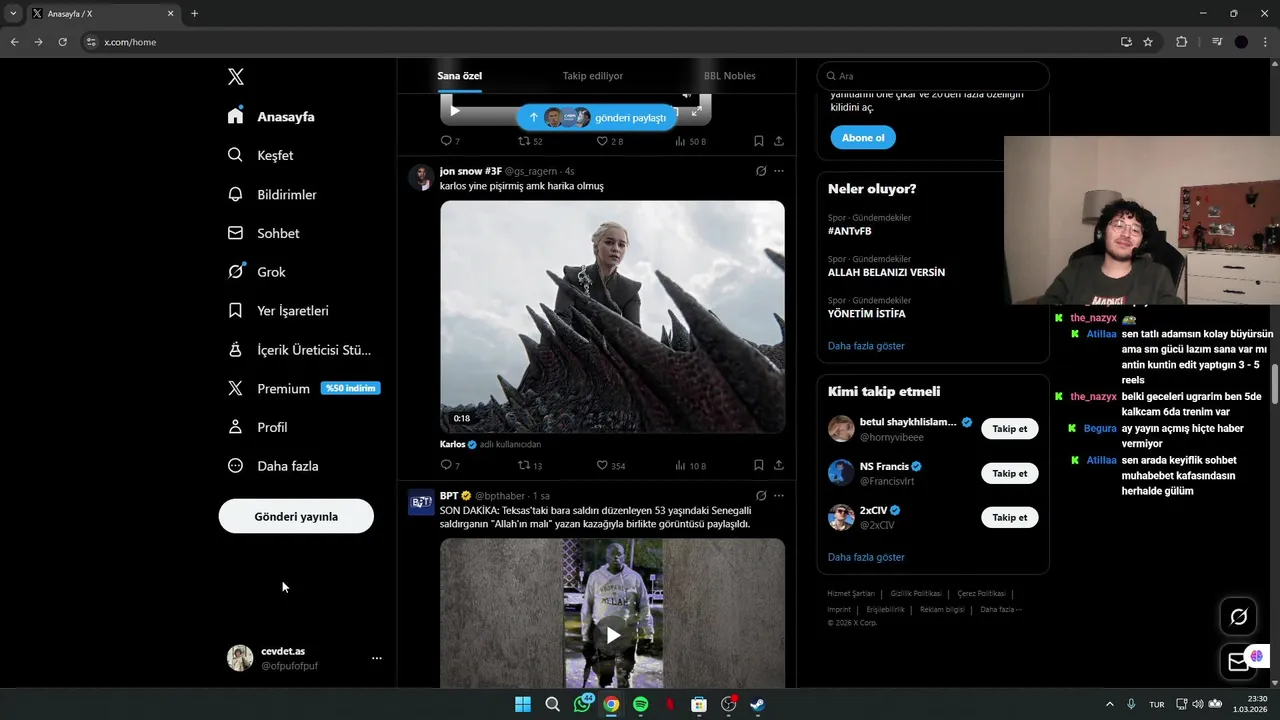Switch to BBL Nobles tab
The image size is (1280, 720).
tap(730, 76)
